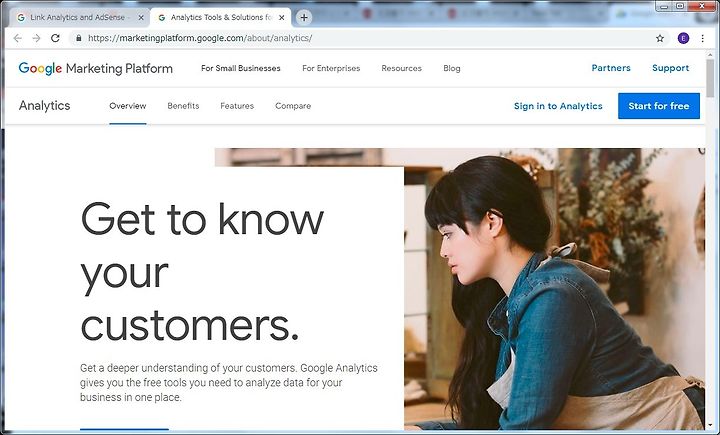Click Sign in to Analytics
The width and height of the screenshot is (720, 435).
[558, 106]
